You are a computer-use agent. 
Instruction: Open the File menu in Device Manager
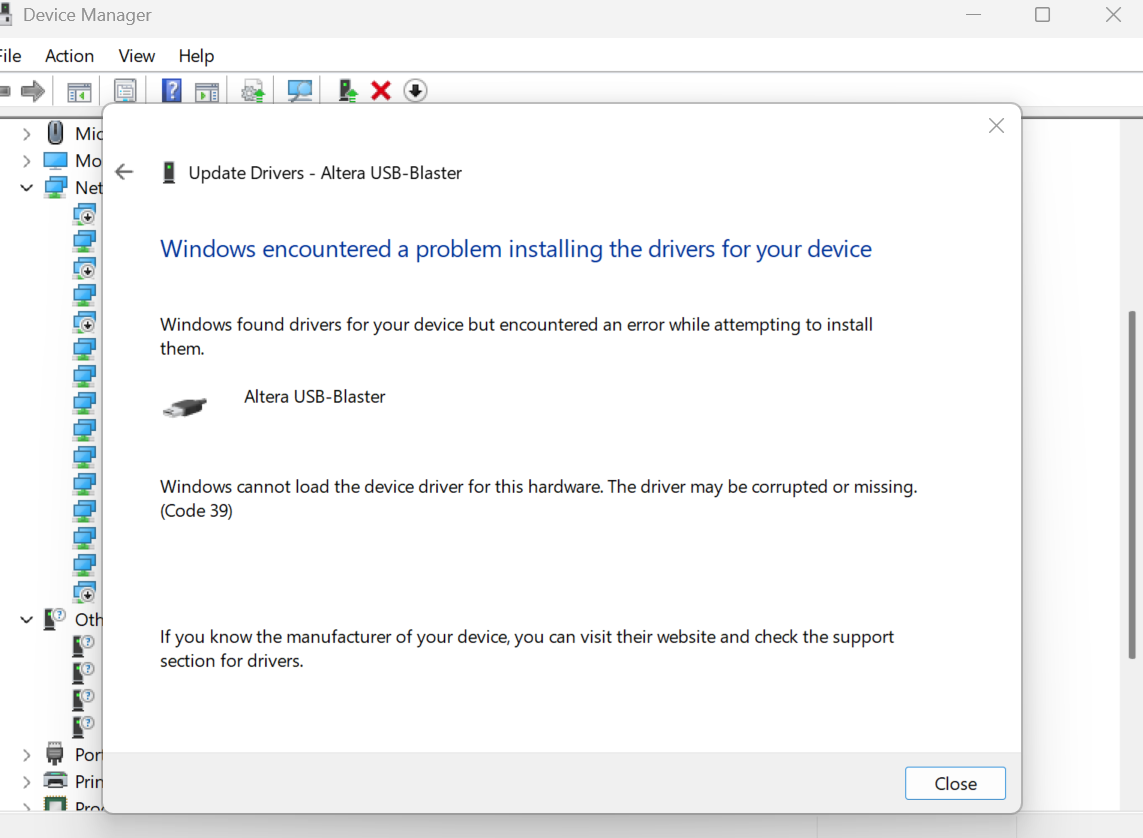coord(9,56)
